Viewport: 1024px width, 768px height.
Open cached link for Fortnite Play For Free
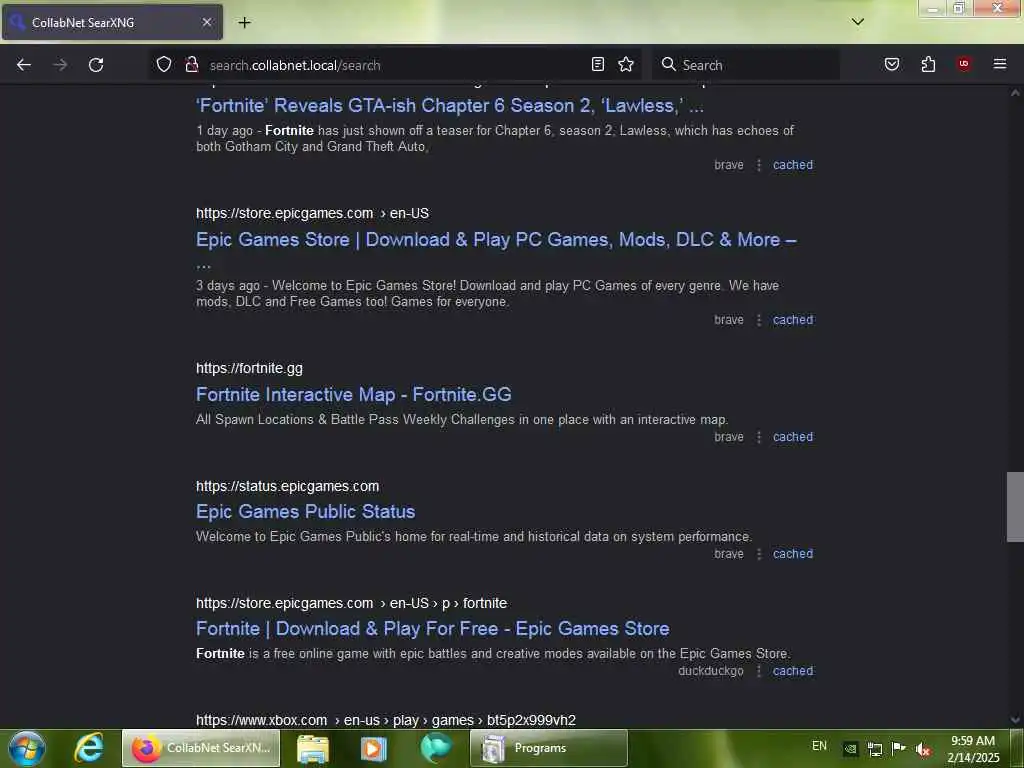793,671
